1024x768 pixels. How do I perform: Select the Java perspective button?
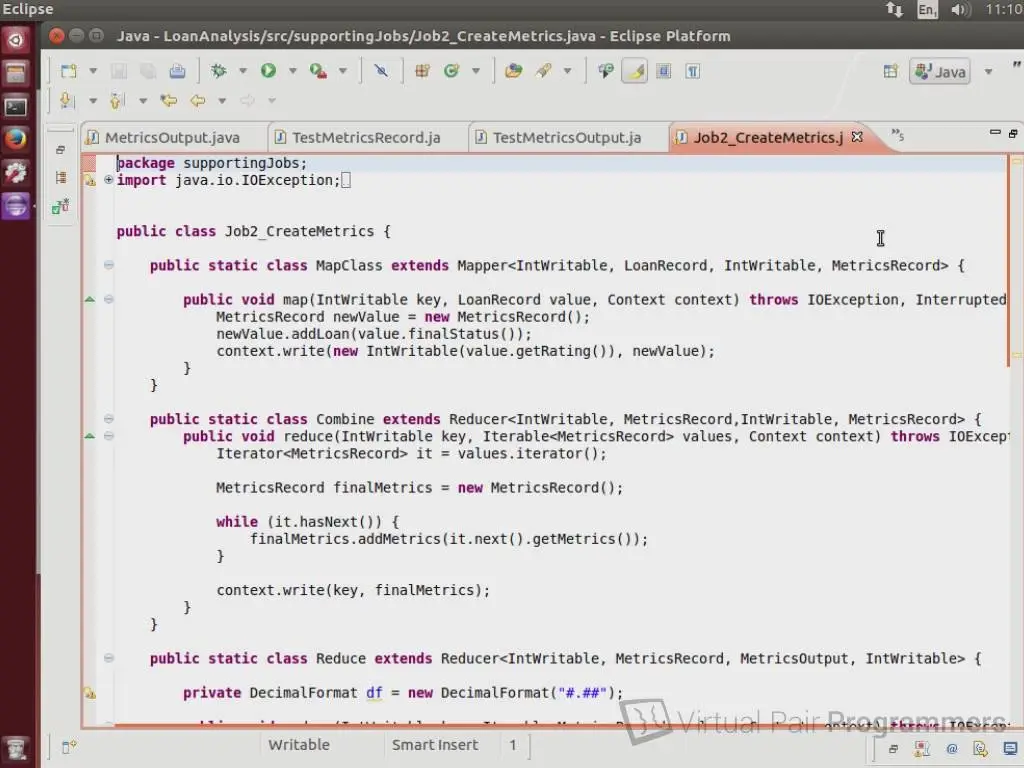[940, 71]
